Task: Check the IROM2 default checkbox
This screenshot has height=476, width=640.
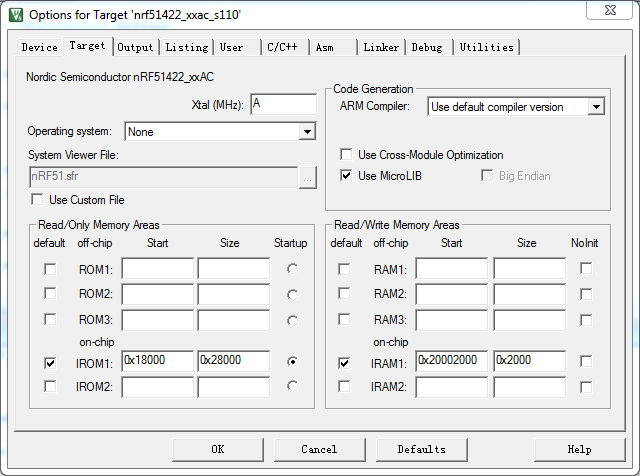Action: tap(50, 386)
